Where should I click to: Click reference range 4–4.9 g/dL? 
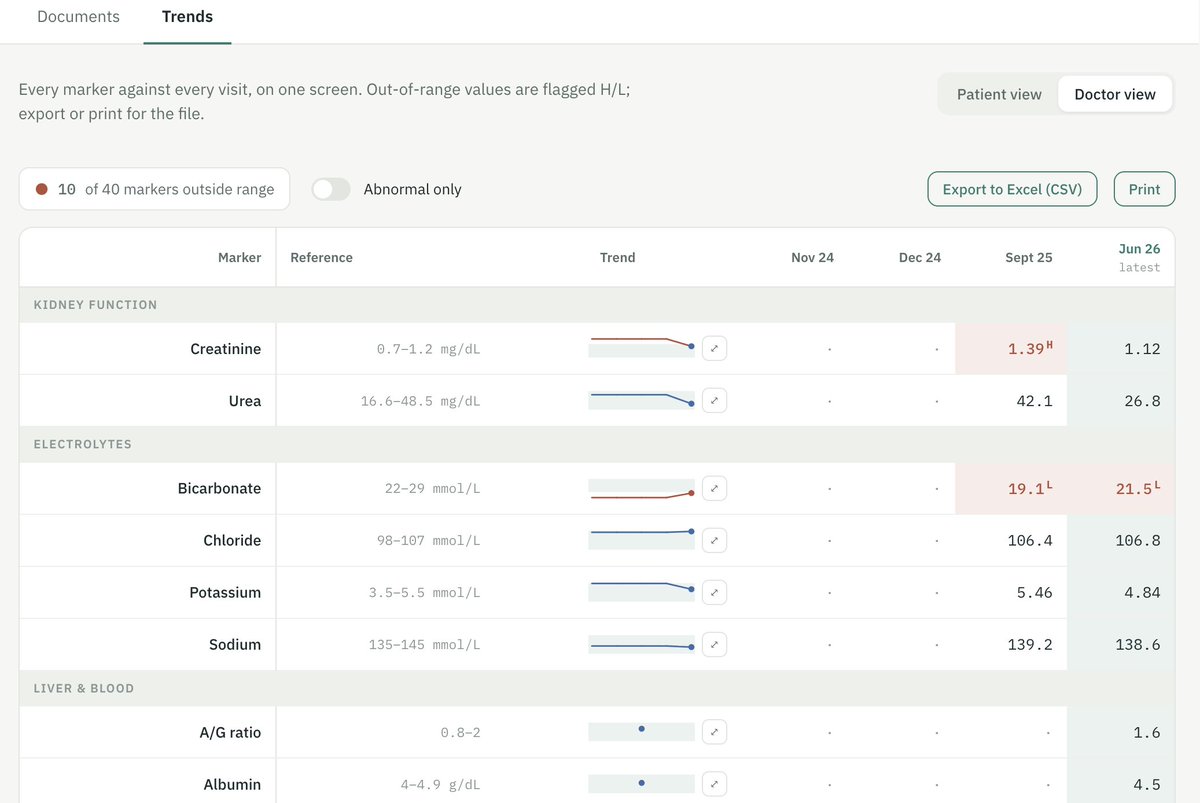[440, 785]
